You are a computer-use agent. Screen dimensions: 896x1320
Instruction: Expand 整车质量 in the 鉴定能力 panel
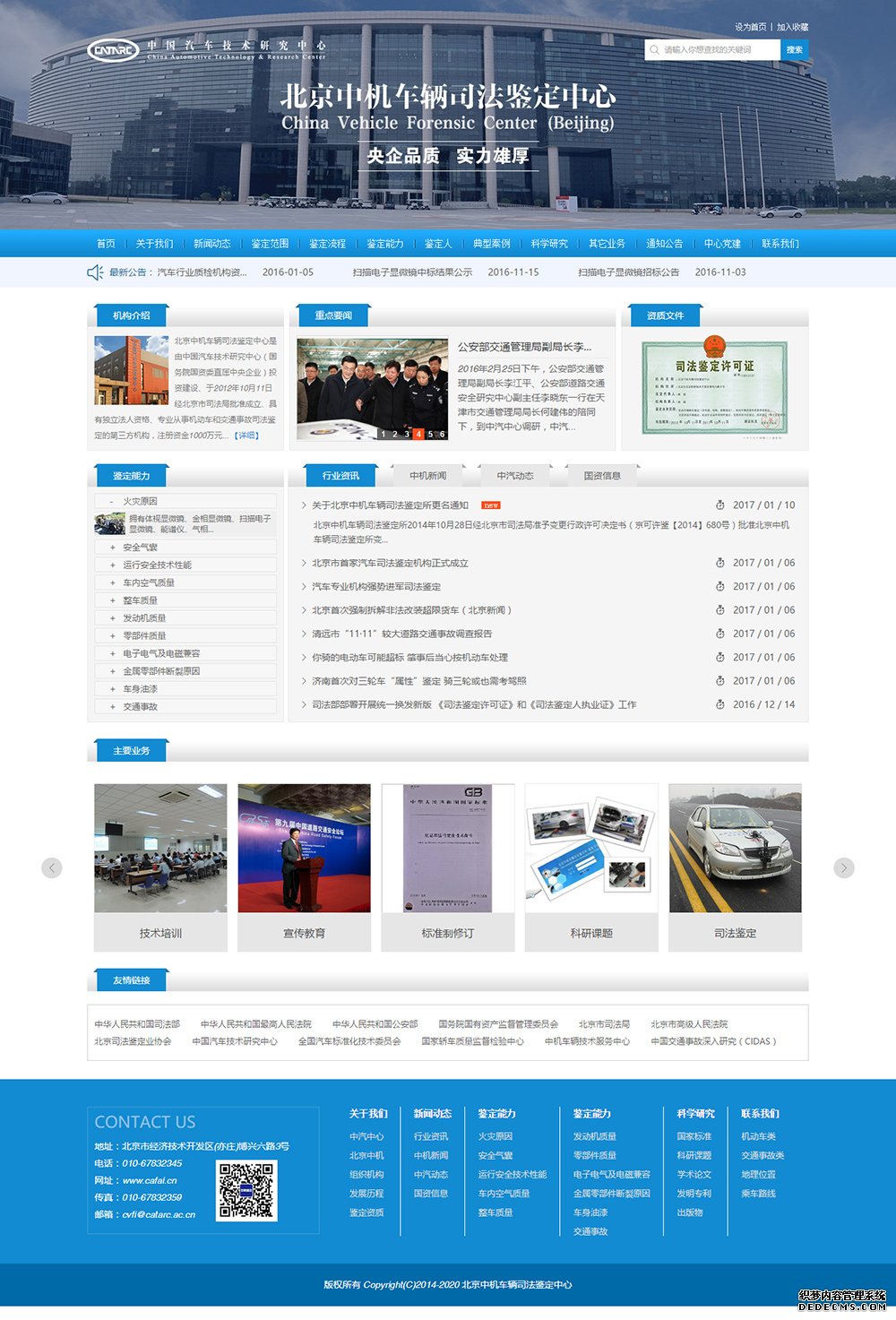point(185,600)
